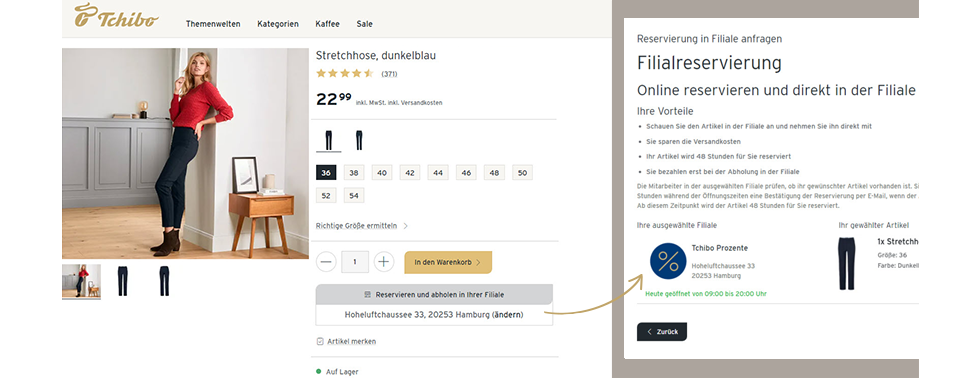The image size is (980, 378).
Task: Go back with the Zurück button
Action: (662, 332)
